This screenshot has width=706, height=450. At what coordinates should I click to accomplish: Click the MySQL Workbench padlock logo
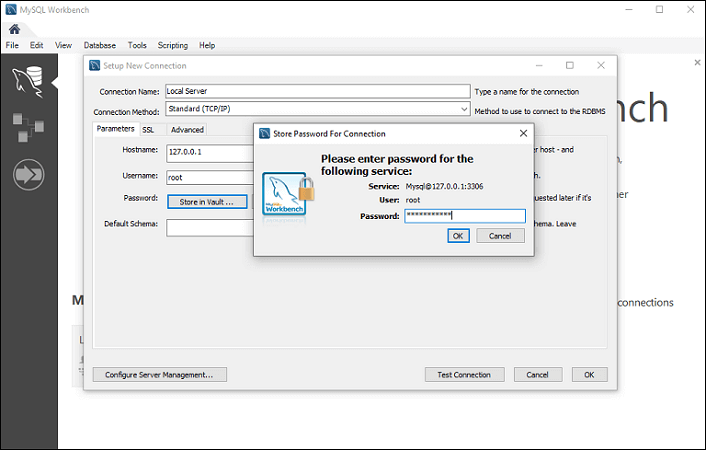pos(285,194)
